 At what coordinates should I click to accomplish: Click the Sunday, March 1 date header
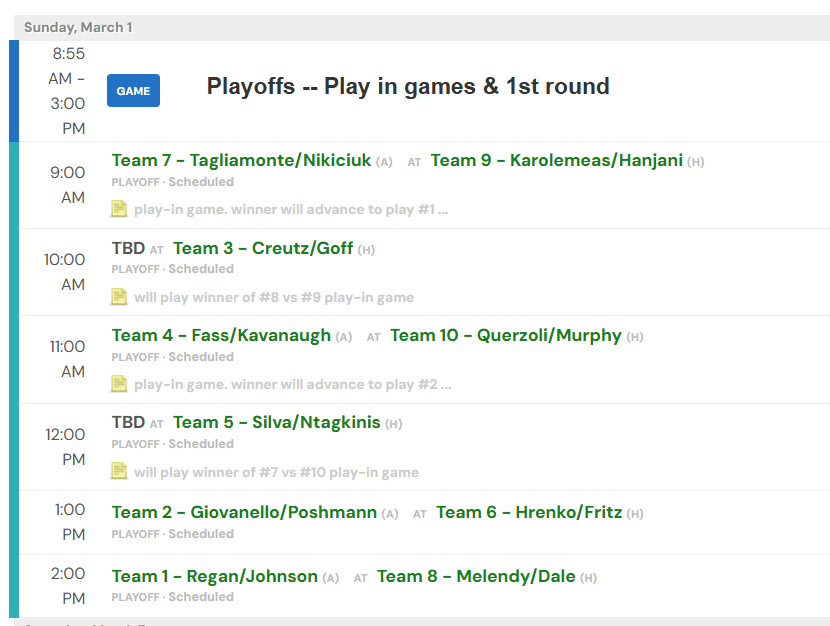pos(78,27)
